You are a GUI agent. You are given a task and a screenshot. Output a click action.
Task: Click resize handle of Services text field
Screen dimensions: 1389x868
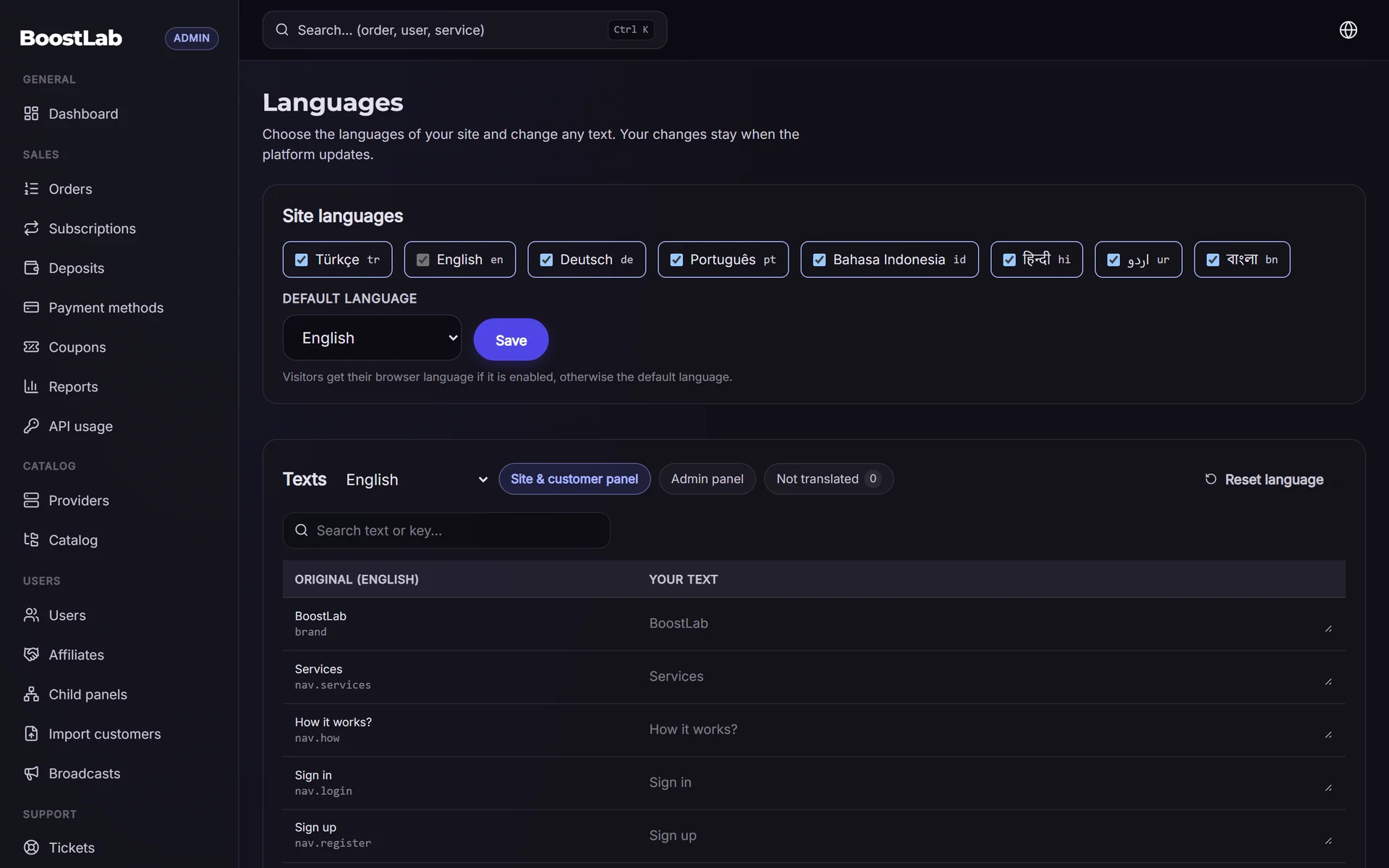[x=1328, y=681]
